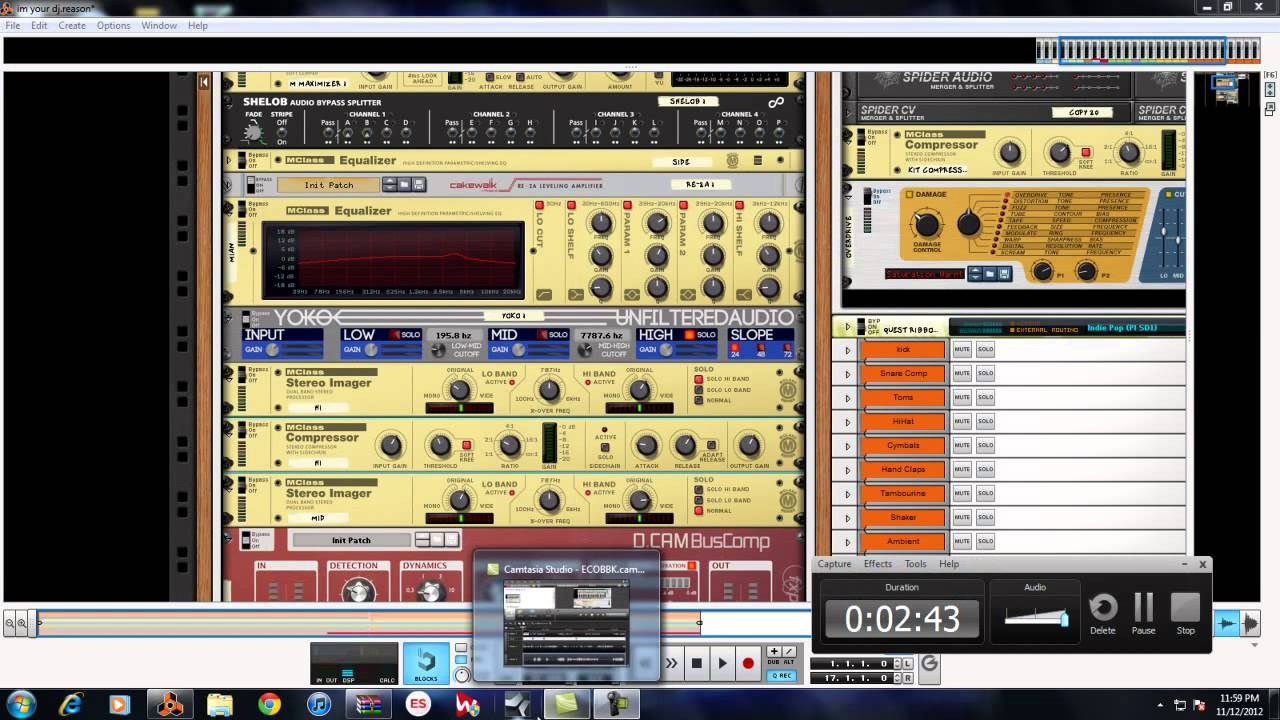The width and height of the screenshot is (1280, 720).
Task: Mute the Kick mixer channel
Action: [962, 349]
